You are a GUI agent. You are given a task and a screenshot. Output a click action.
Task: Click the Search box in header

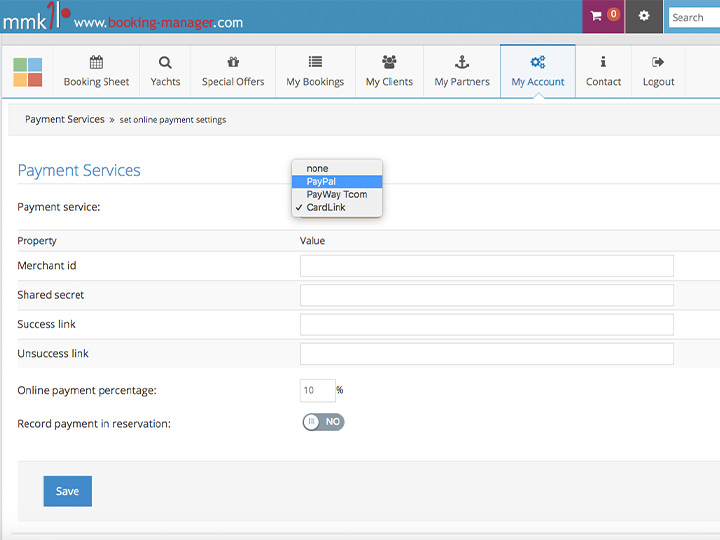click(x=694, y=17)
